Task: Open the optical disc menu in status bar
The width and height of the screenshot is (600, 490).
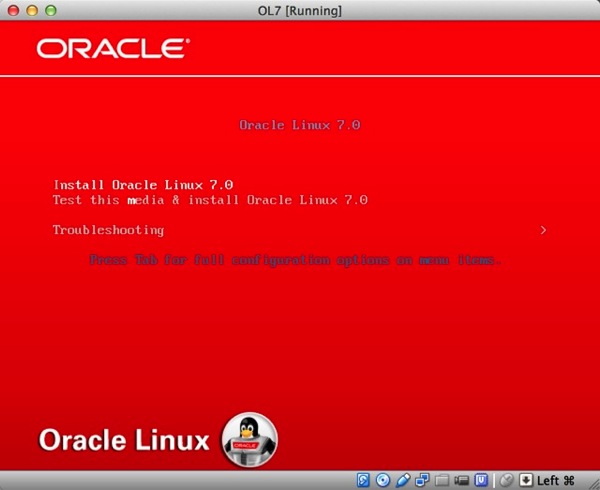Action: click(x=383, y=480)
